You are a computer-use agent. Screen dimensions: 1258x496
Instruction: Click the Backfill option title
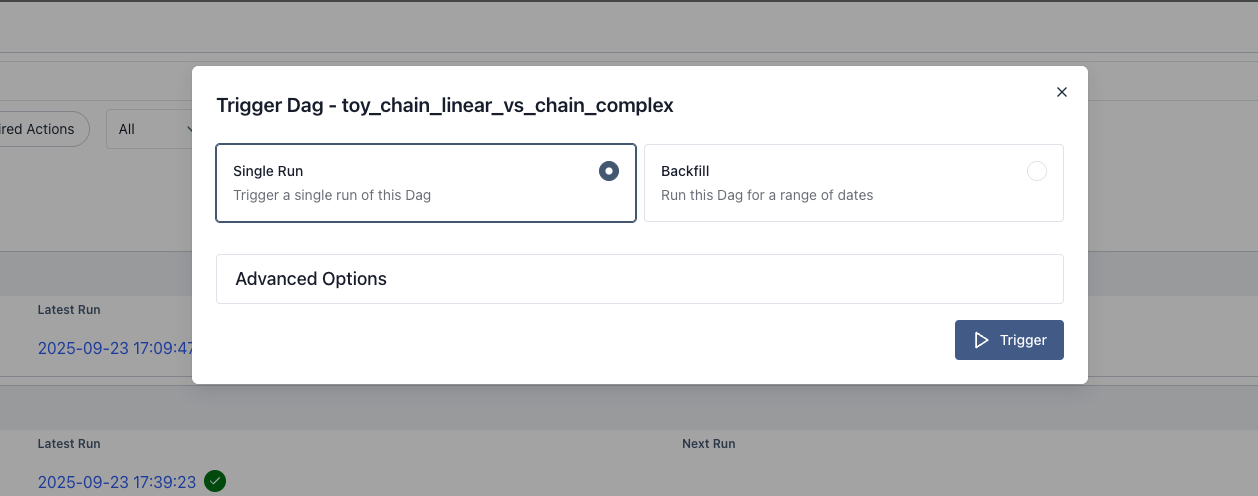(x=685, y=171)
